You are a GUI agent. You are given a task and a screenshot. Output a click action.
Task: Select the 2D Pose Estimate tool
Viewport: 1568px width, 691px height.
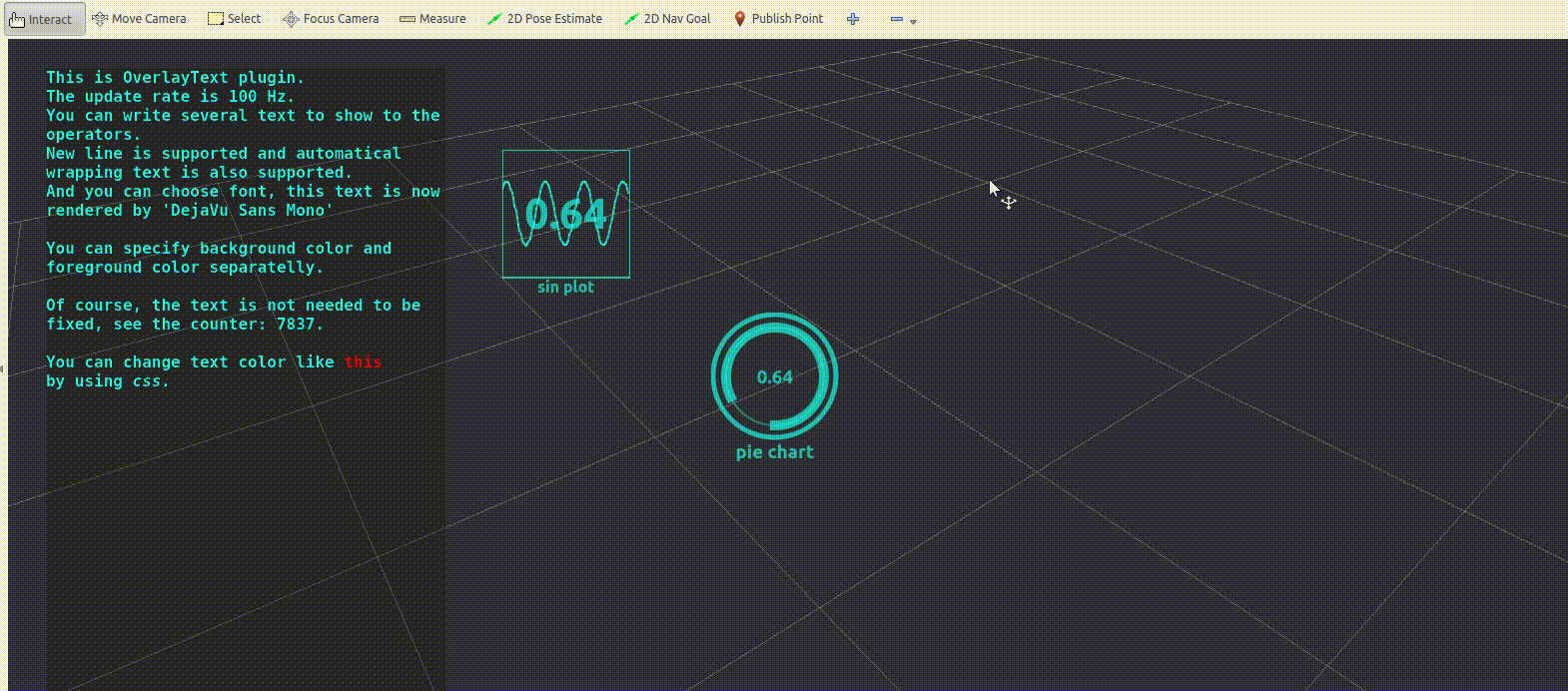(544, 19)
